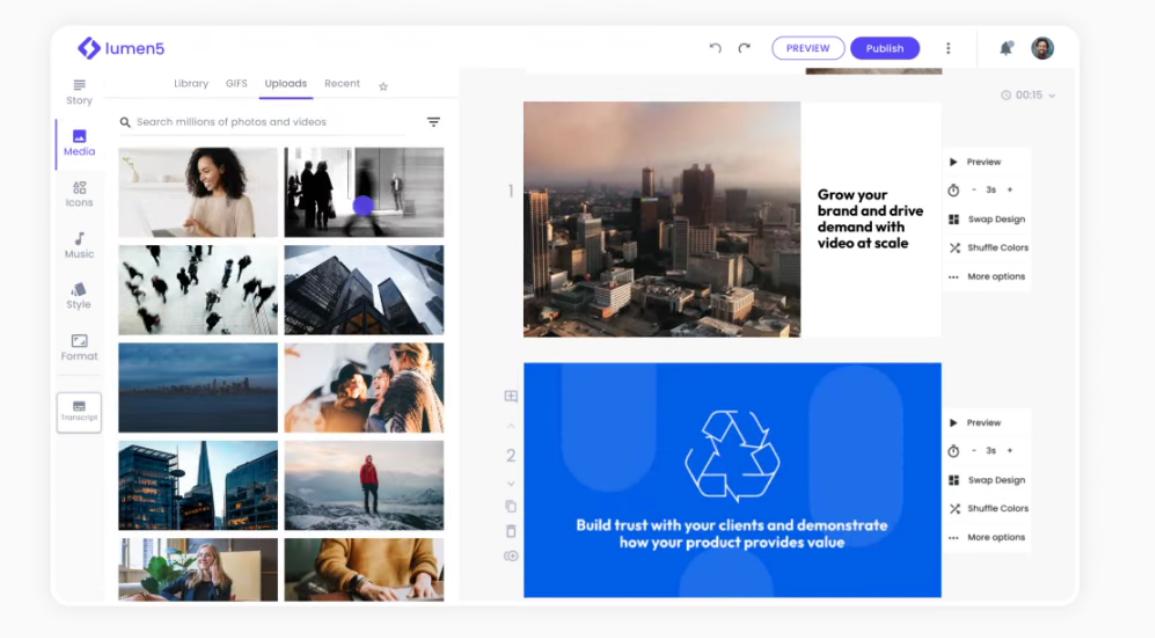
Task: Delete scene 2 using trash icon
Action: (x=511, y=531)
